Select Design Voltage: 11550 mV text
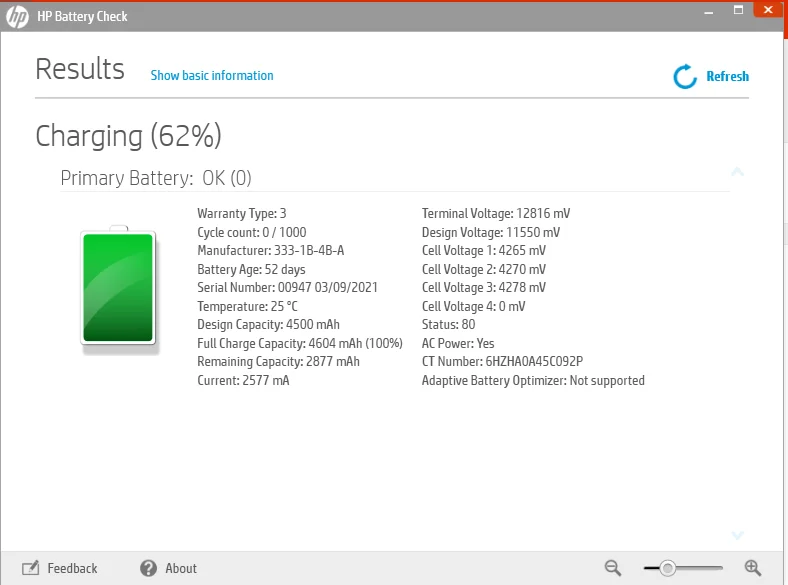This screenshot has height=585, width=788. coord(490,232)
